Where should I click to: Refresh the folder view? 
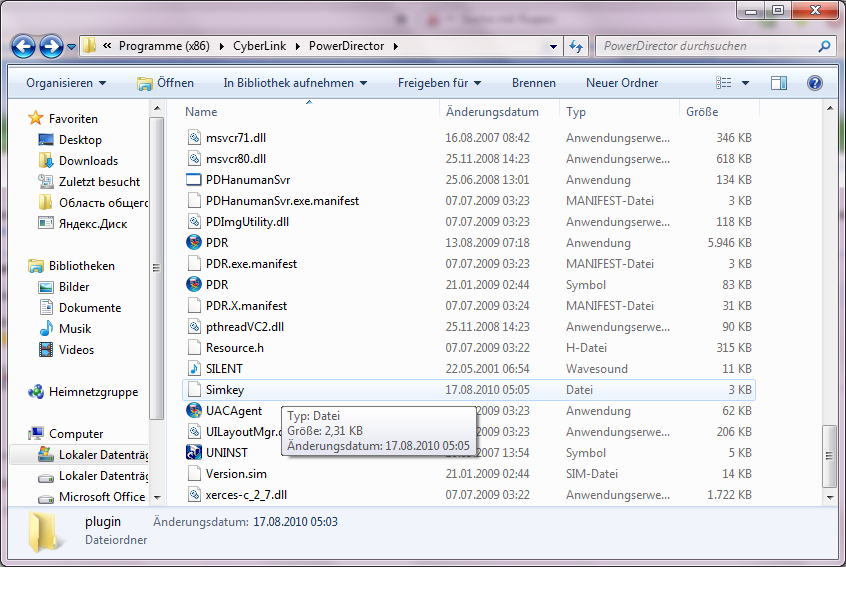[x=576, y=46]
